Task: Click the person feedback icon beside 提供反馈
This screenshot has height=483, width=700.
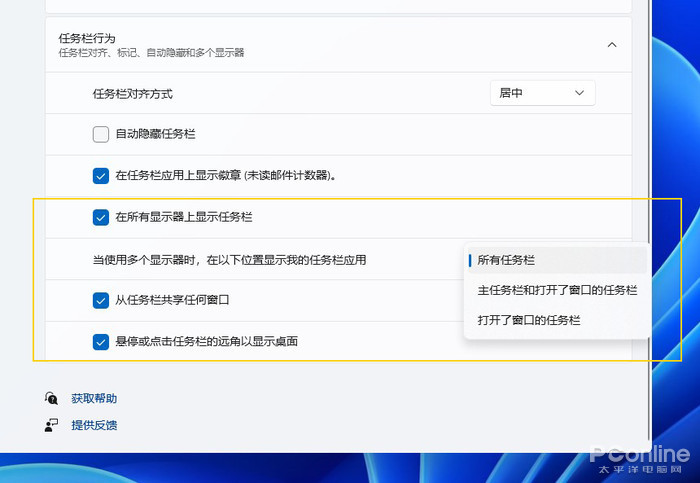Action: point(51,425)
